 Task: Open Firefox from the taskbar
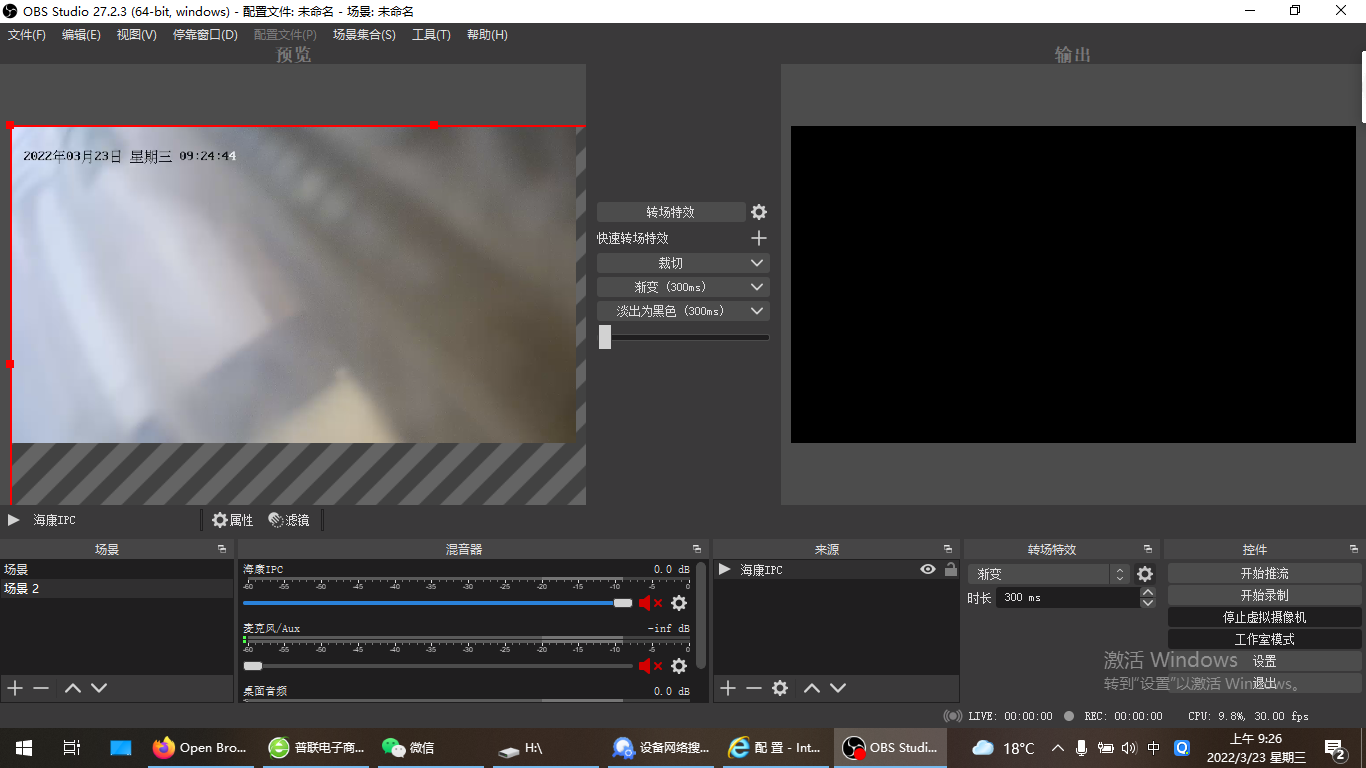pyautogui.click(x=201, y=747)
